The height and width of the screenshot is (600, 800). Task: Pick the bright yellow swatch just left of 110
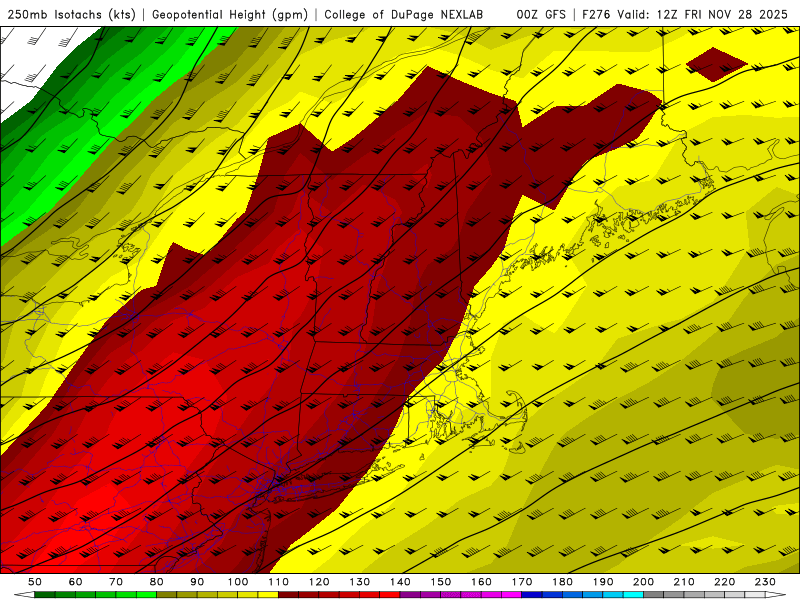point(268,595)
